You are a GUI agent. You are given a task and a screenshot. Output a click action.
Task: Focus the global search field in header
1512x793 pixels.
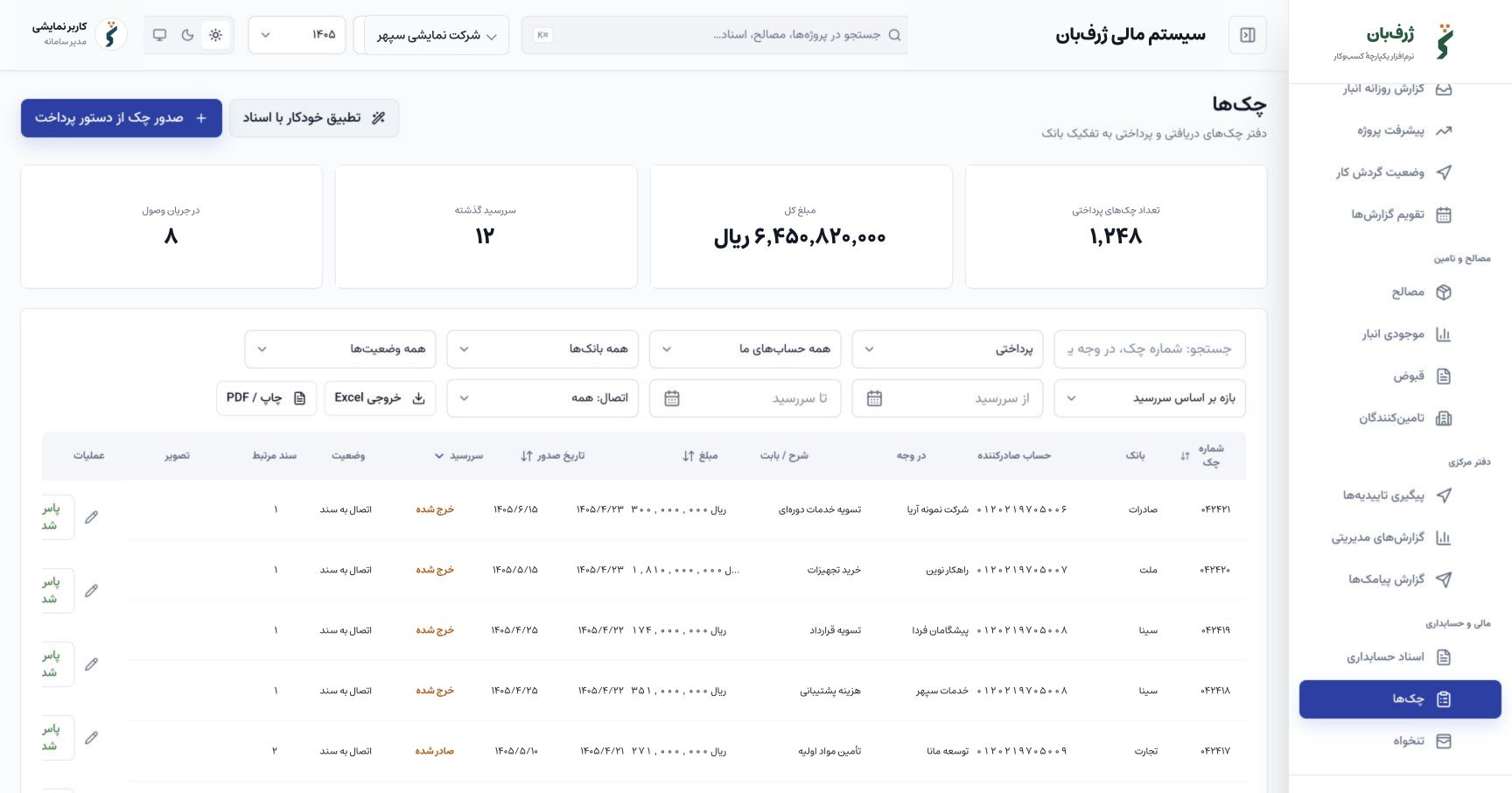(x=715, y=35)
